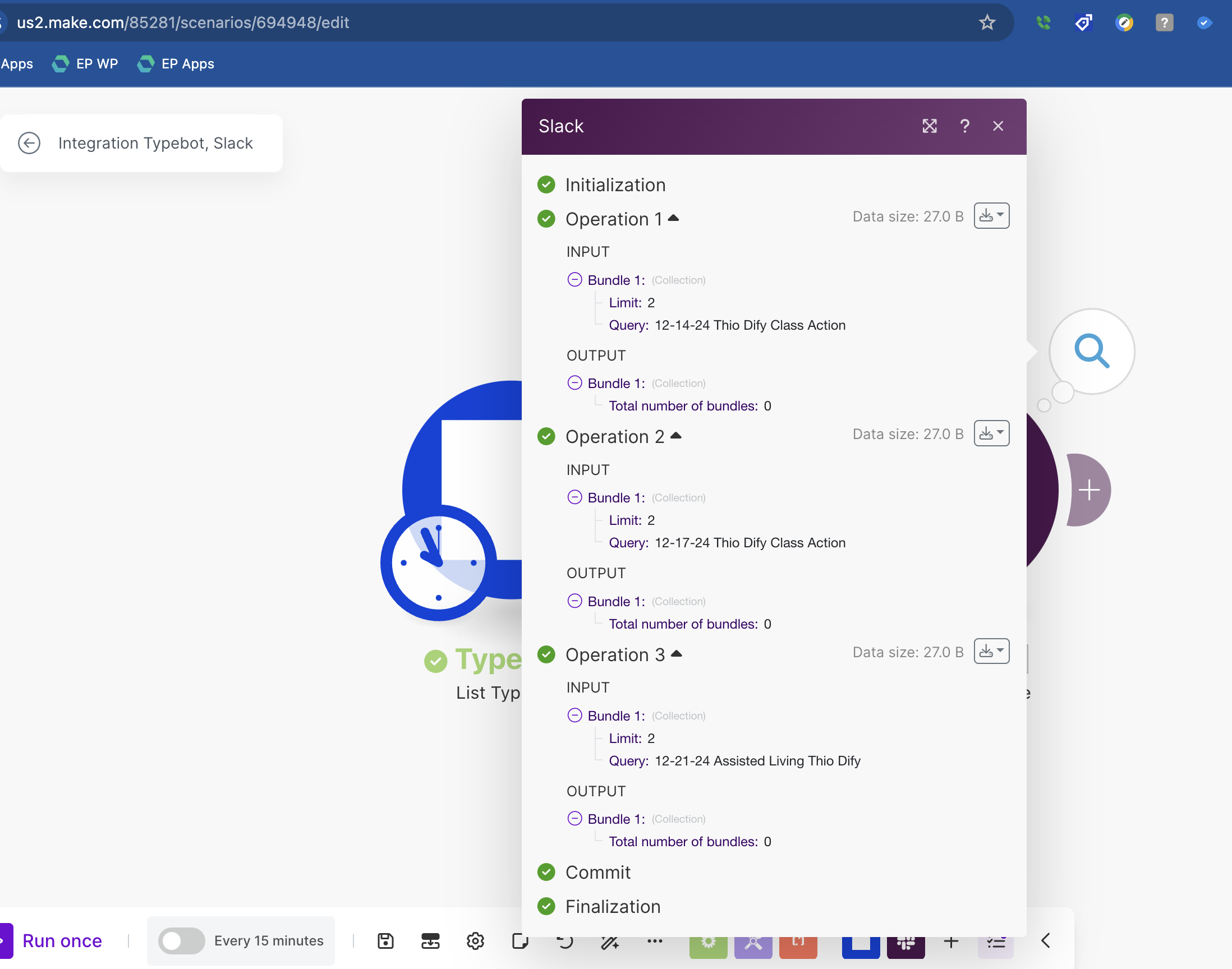
Task: Expand the Slack panel to fullscreen
Action: (x=929, y=126)
